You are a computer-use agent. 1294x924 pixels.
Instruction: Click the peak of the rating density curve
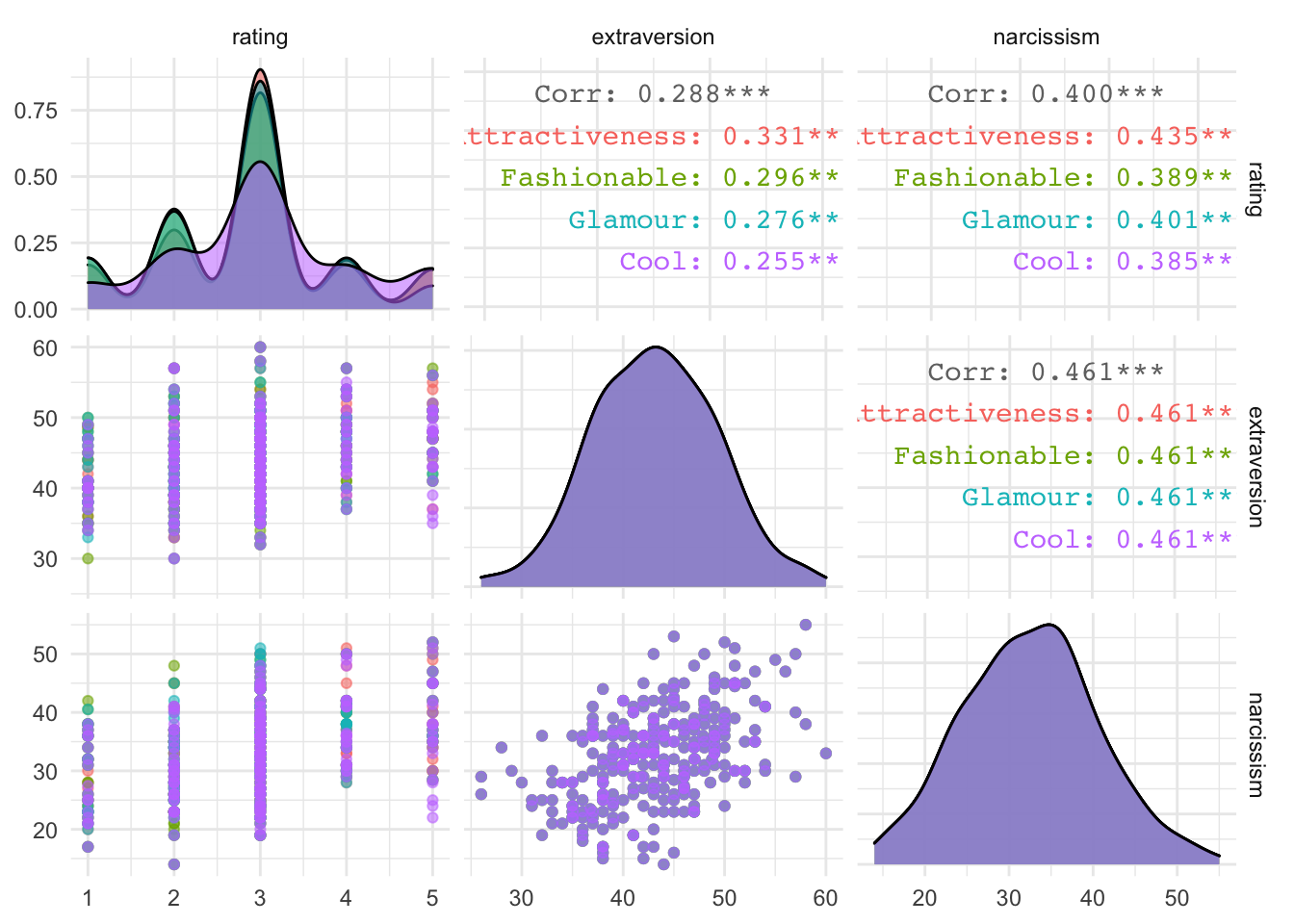point(260,70)
